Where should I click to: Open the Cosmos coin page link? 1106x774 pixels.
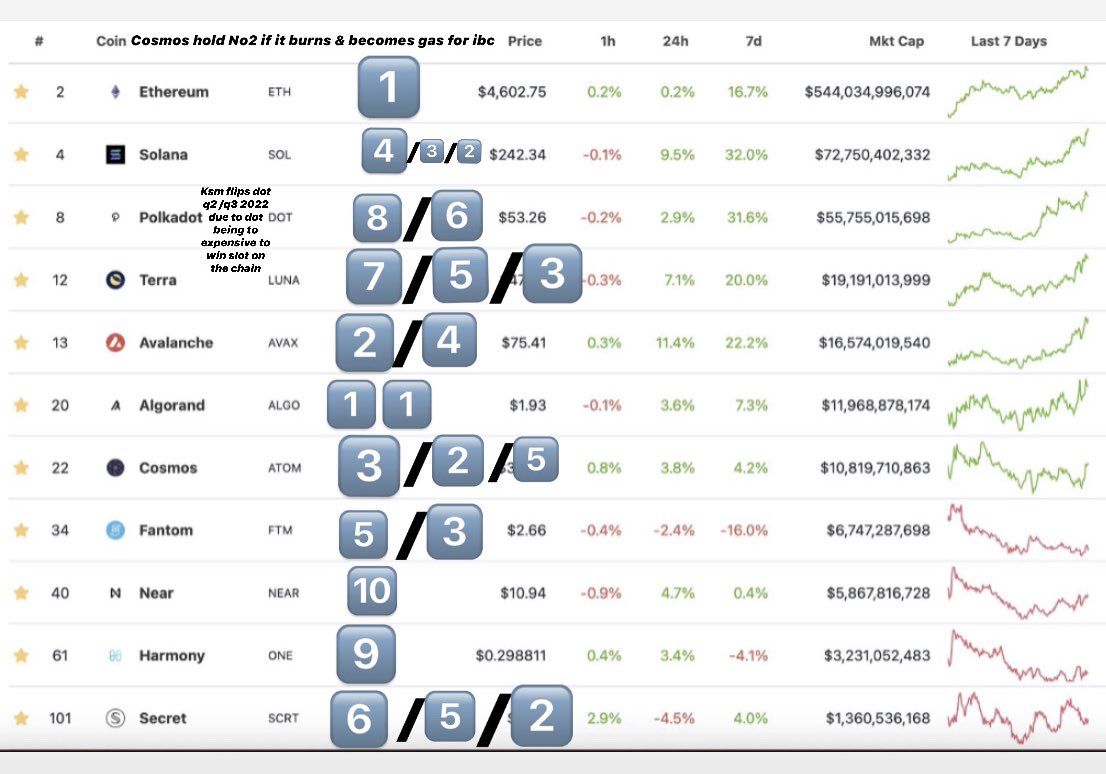(168, 468)
